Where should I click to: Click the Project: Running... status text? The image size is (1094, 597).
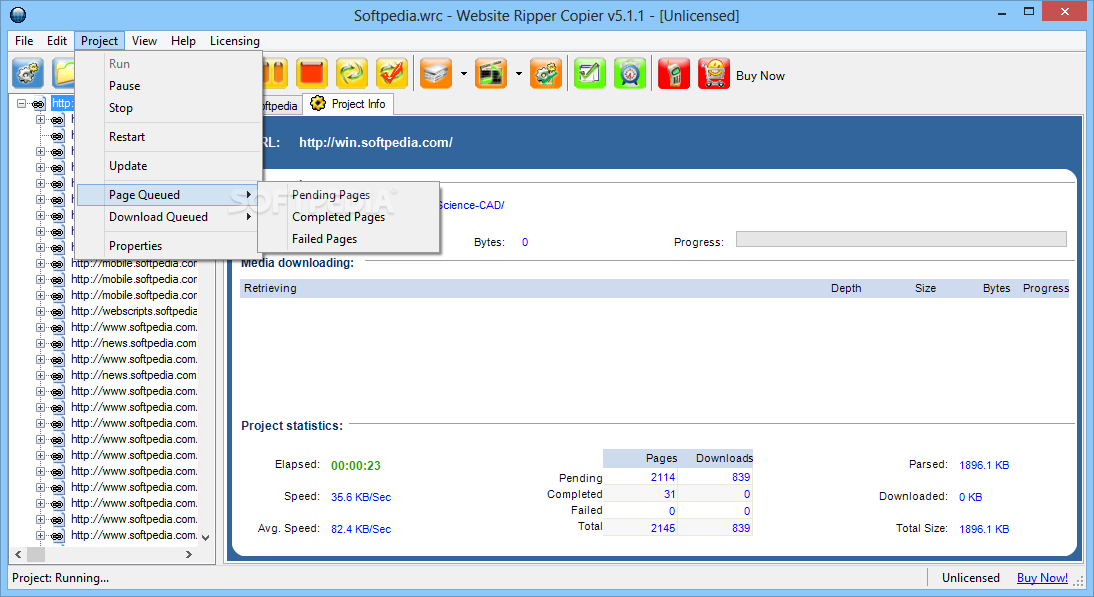61,578
